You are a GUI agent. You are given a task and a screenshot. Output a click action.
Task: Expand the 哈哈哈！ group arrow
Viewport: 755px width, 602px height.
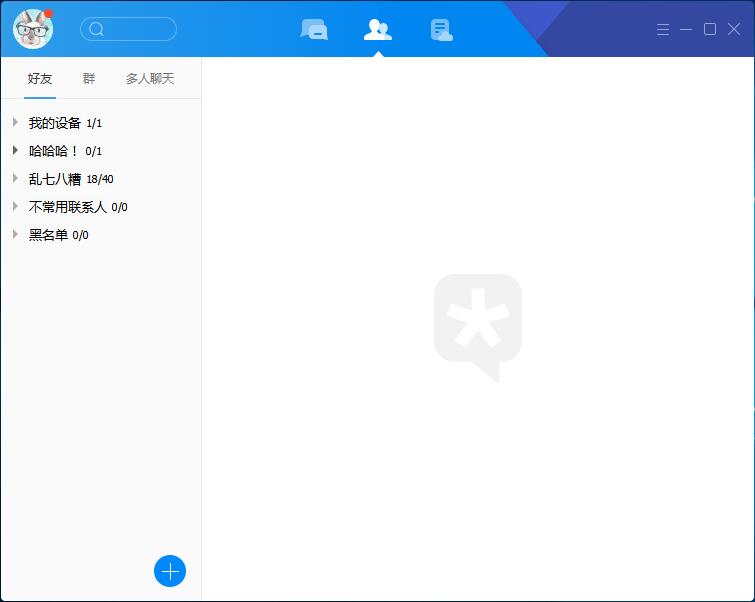[15, 151]
